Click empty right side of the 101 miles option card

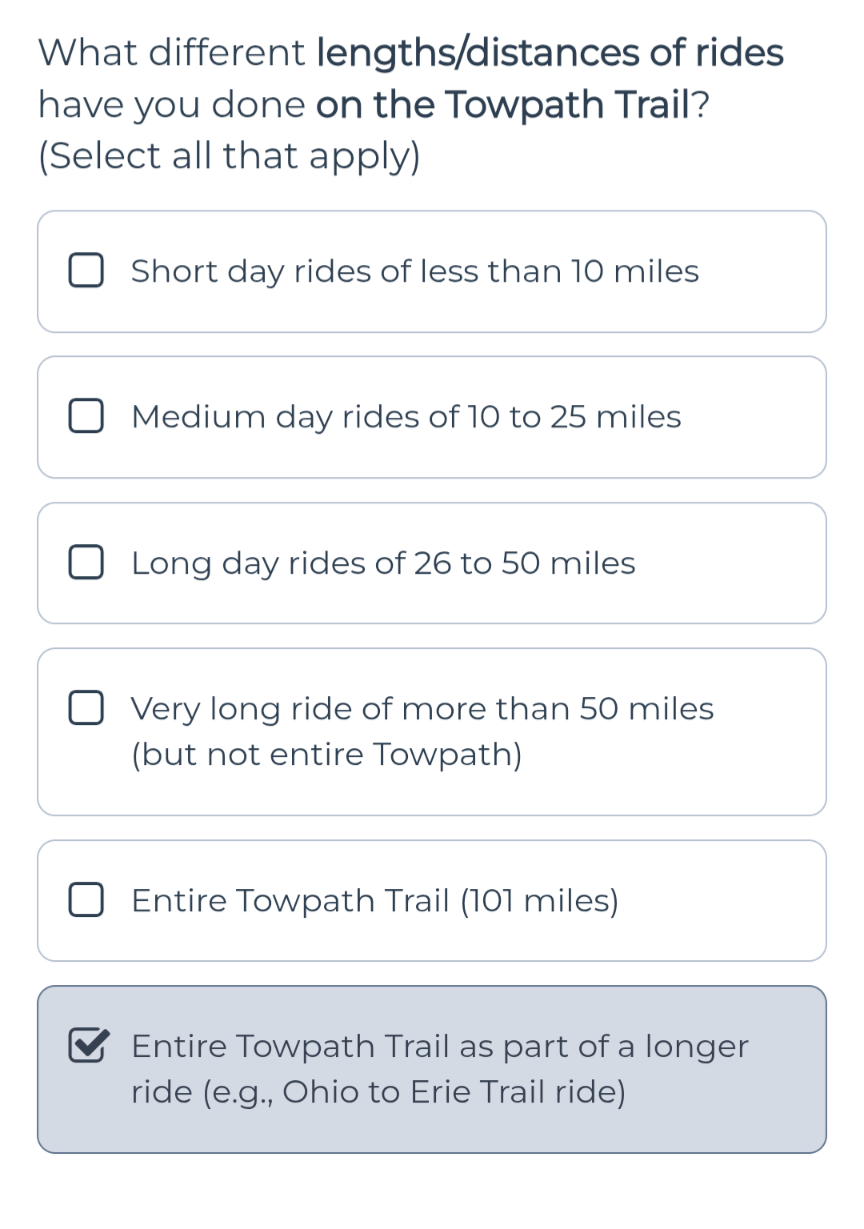point(740,901)
